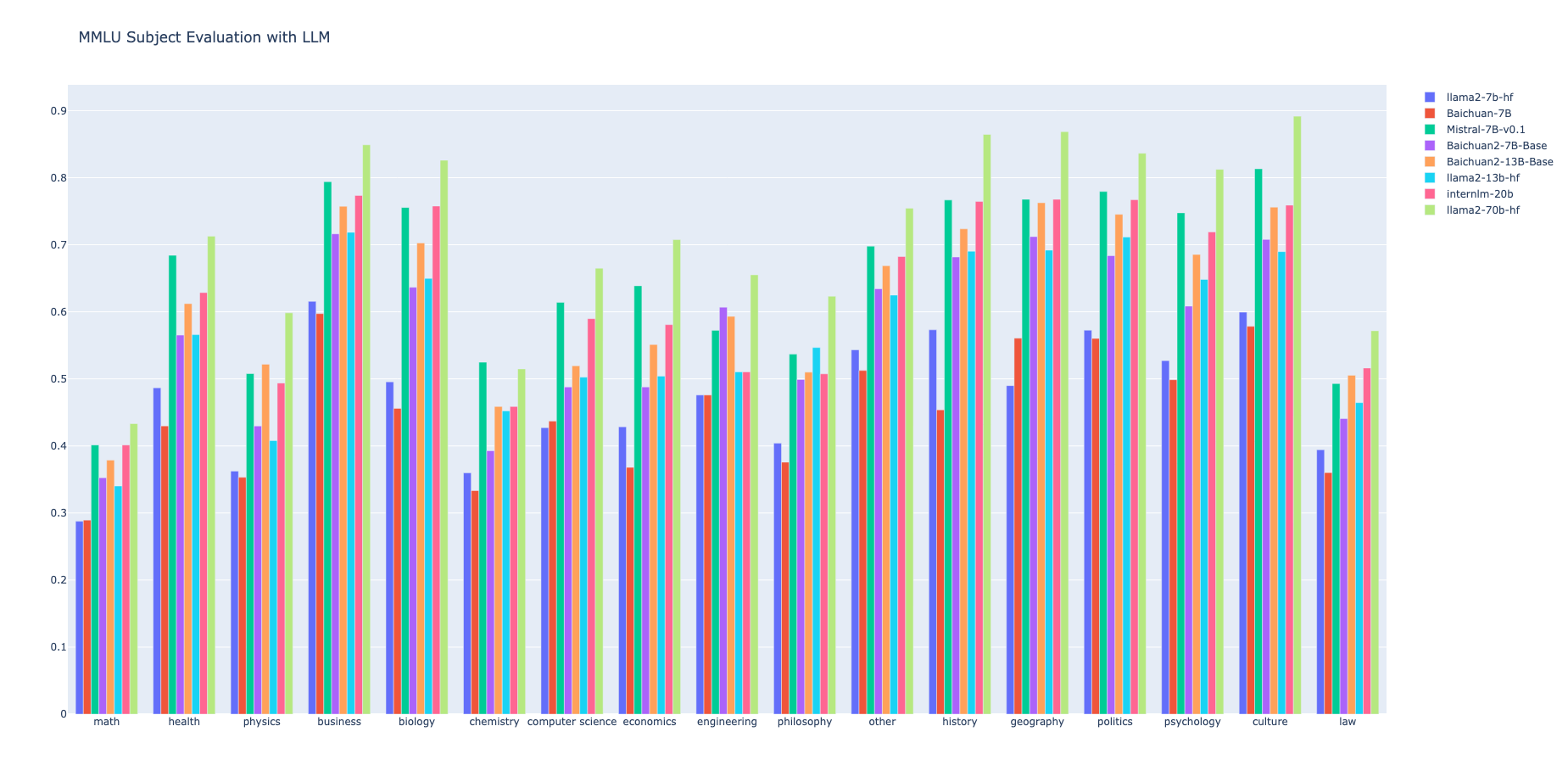Click the 'computer science' x-axis label
The image size is (1568, 782).
coord(572,722)
